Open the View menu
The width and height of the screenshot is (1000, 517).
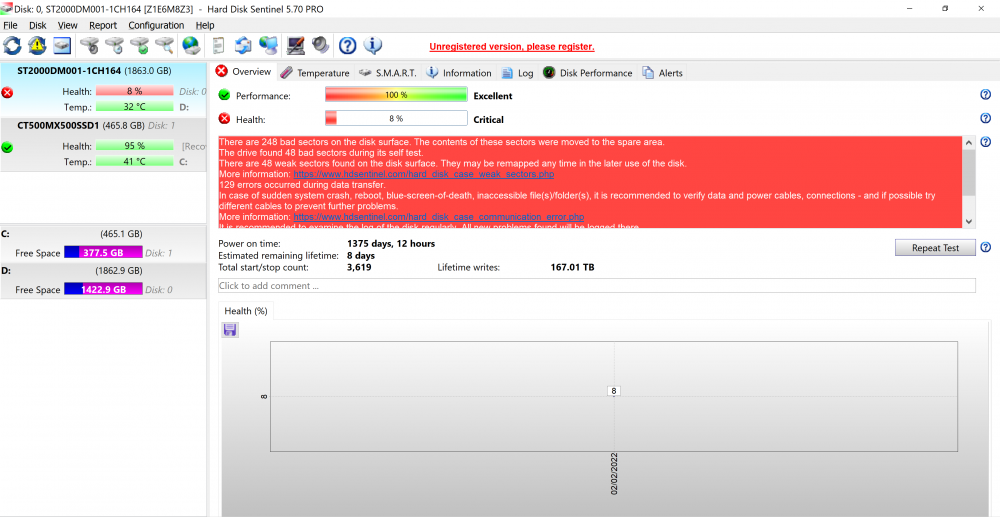tap(68, 25)
